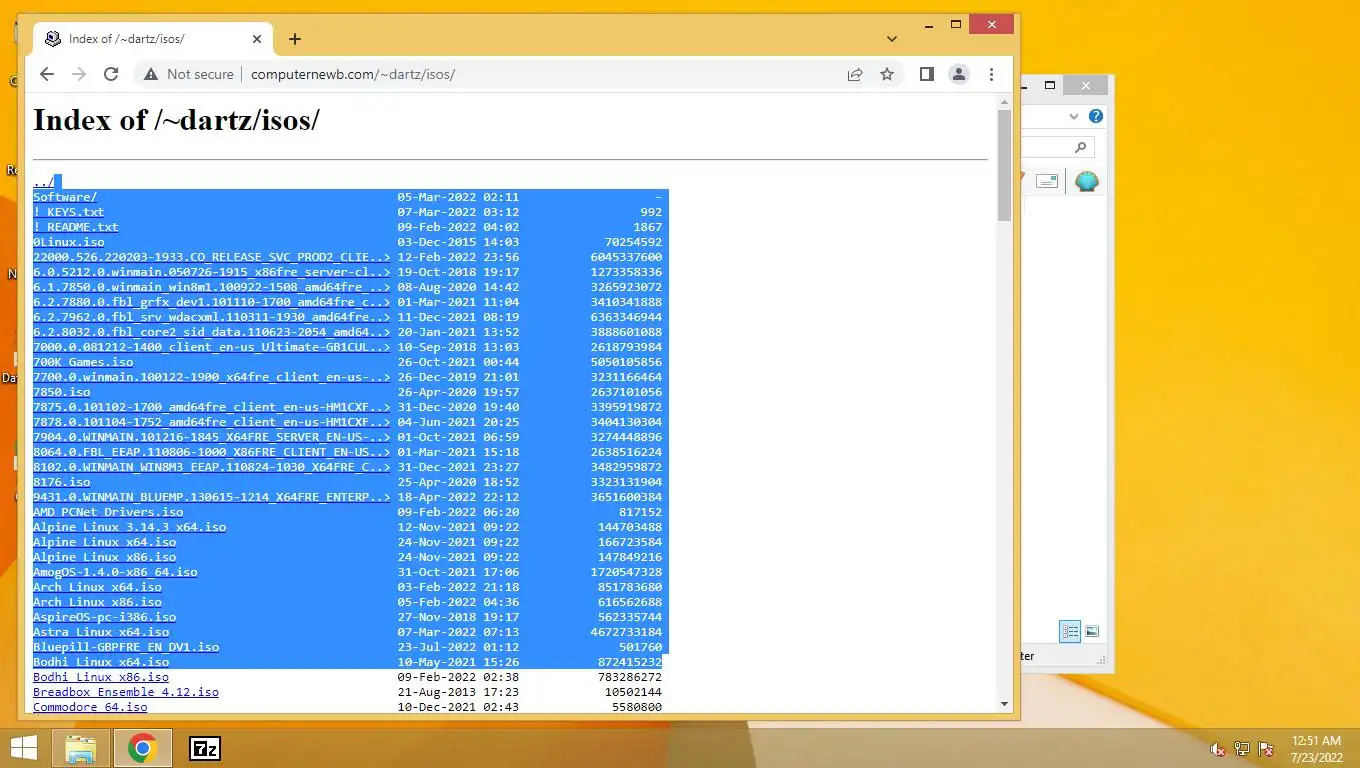The width and height of the screenshot is (1360, 768).
Task: Close the Index of /~dartz/isos/ tab
Action: (x=257, y=39)
